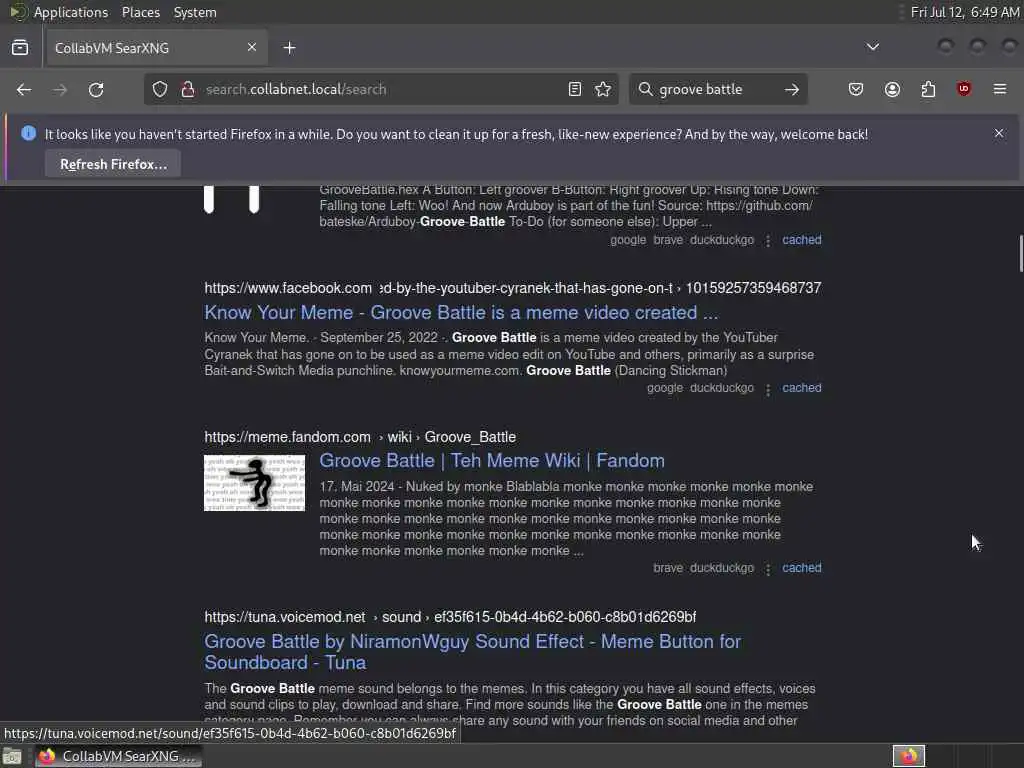Viewport: 1024px width, 768px height.
Task: Go back with the browser back arrow
Action: 24,89
